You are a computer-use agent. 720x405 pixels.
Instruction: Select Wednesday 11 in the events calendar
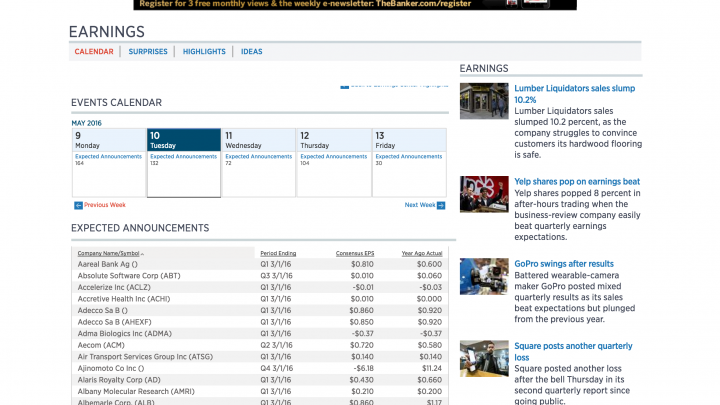coord(259,140)
